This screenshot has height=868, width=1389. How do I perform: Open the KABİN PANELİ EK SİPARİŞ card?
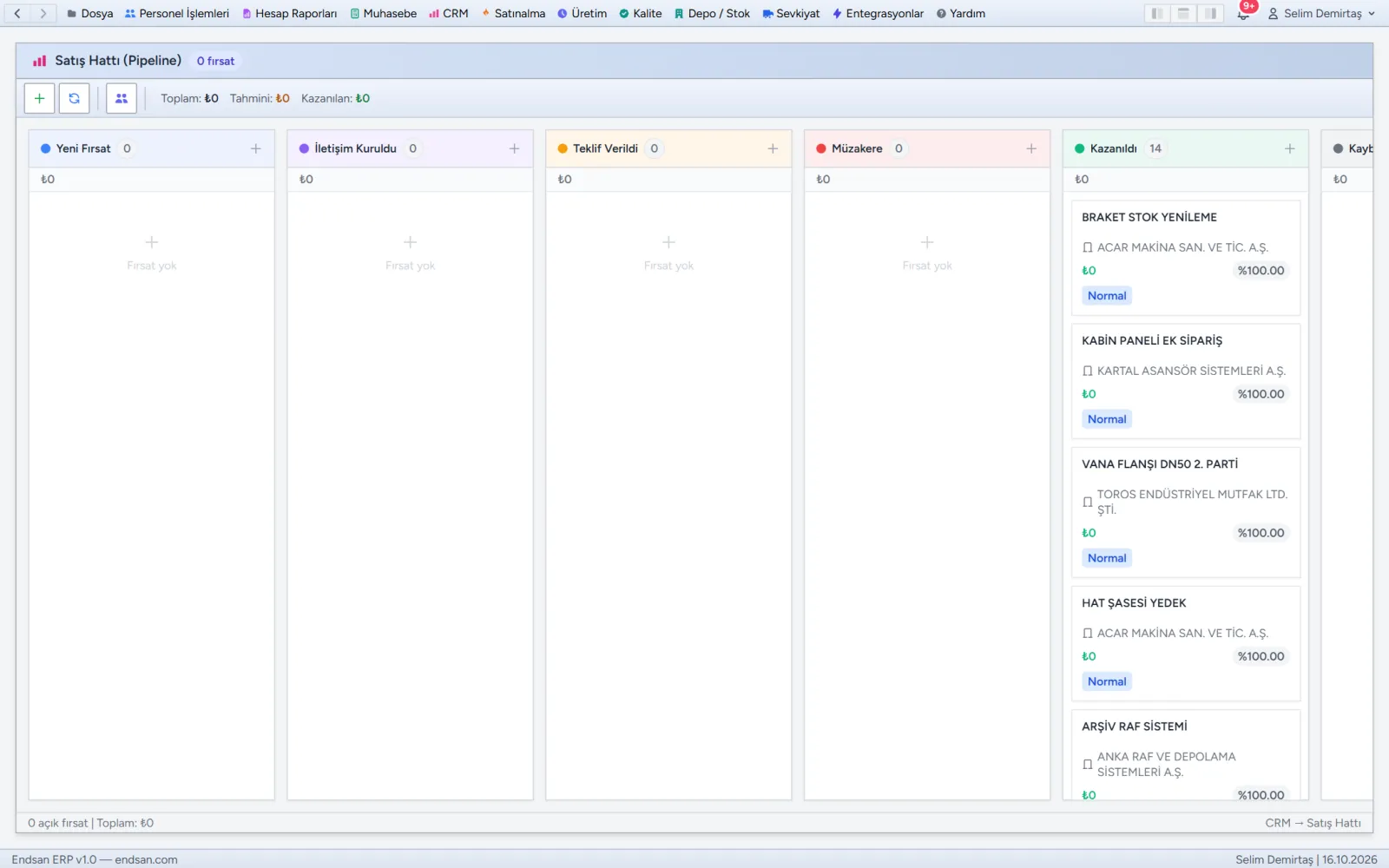tap(1186, 381)
